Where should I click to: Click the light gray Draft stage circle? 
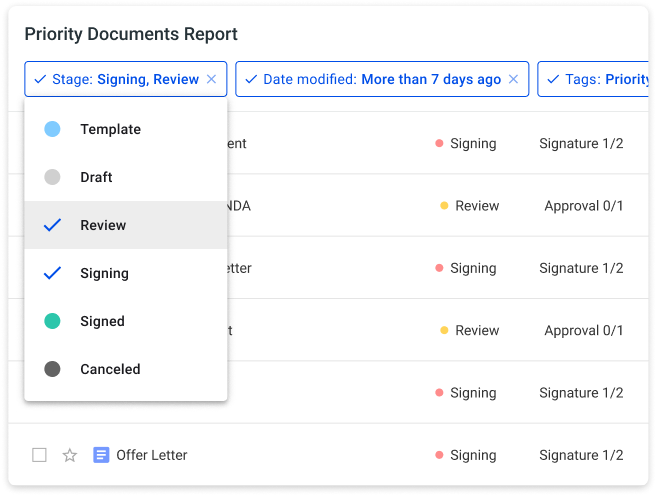(52, 177)
